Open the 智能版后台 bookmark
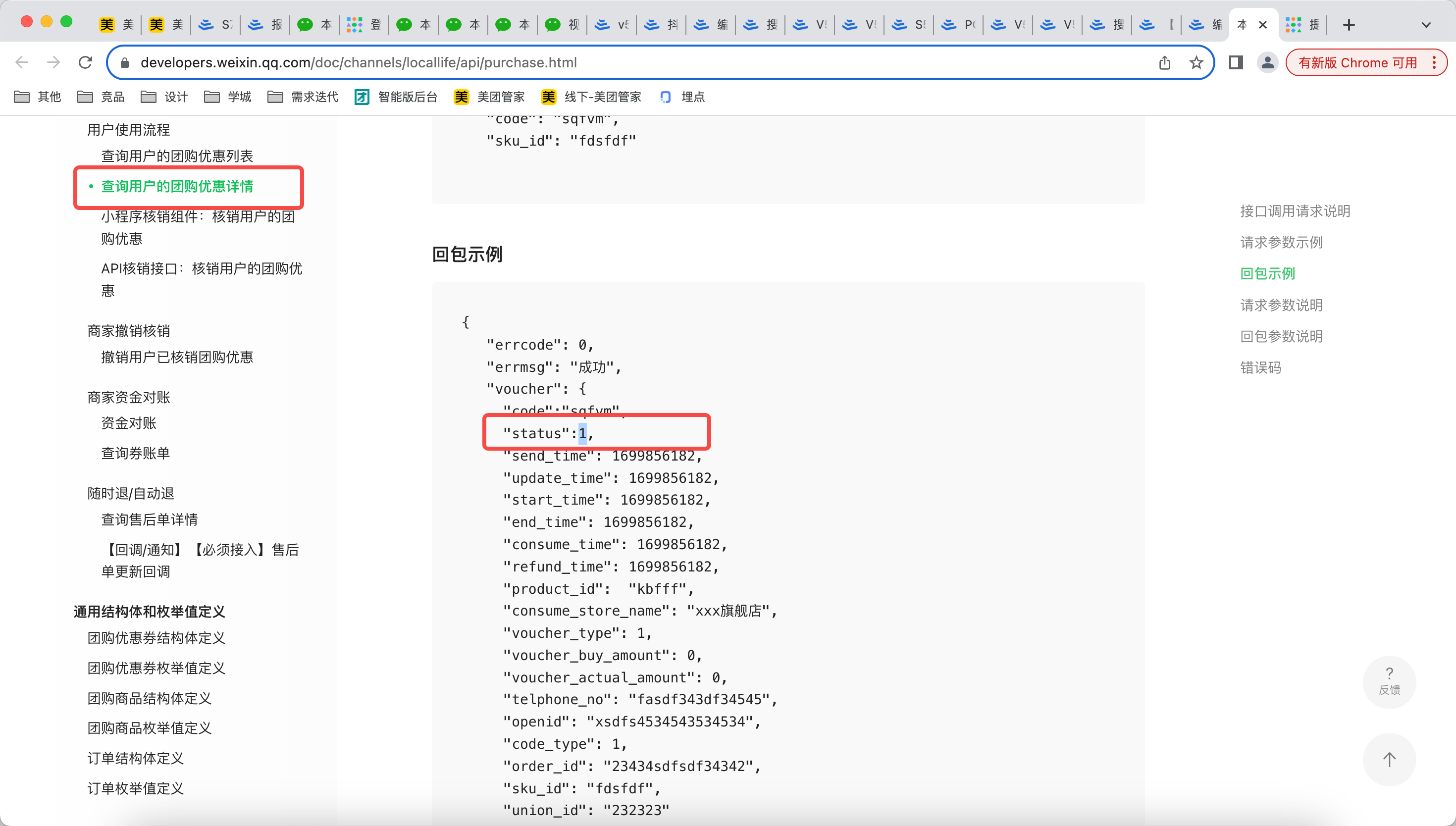This screenshot has height=826, width=1456. click(x=396, y=97)
